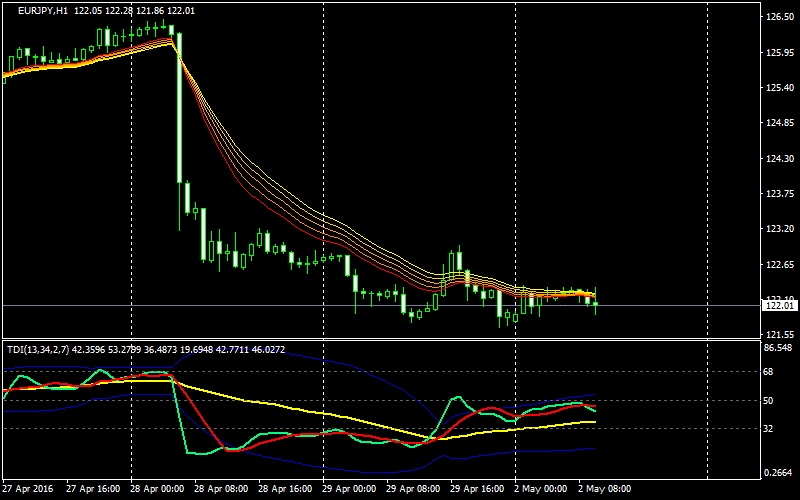Select the 29 Apr 16:00 time label
Image resolution: width=800 pixels, height=500 pixels.
pos(475,489)
